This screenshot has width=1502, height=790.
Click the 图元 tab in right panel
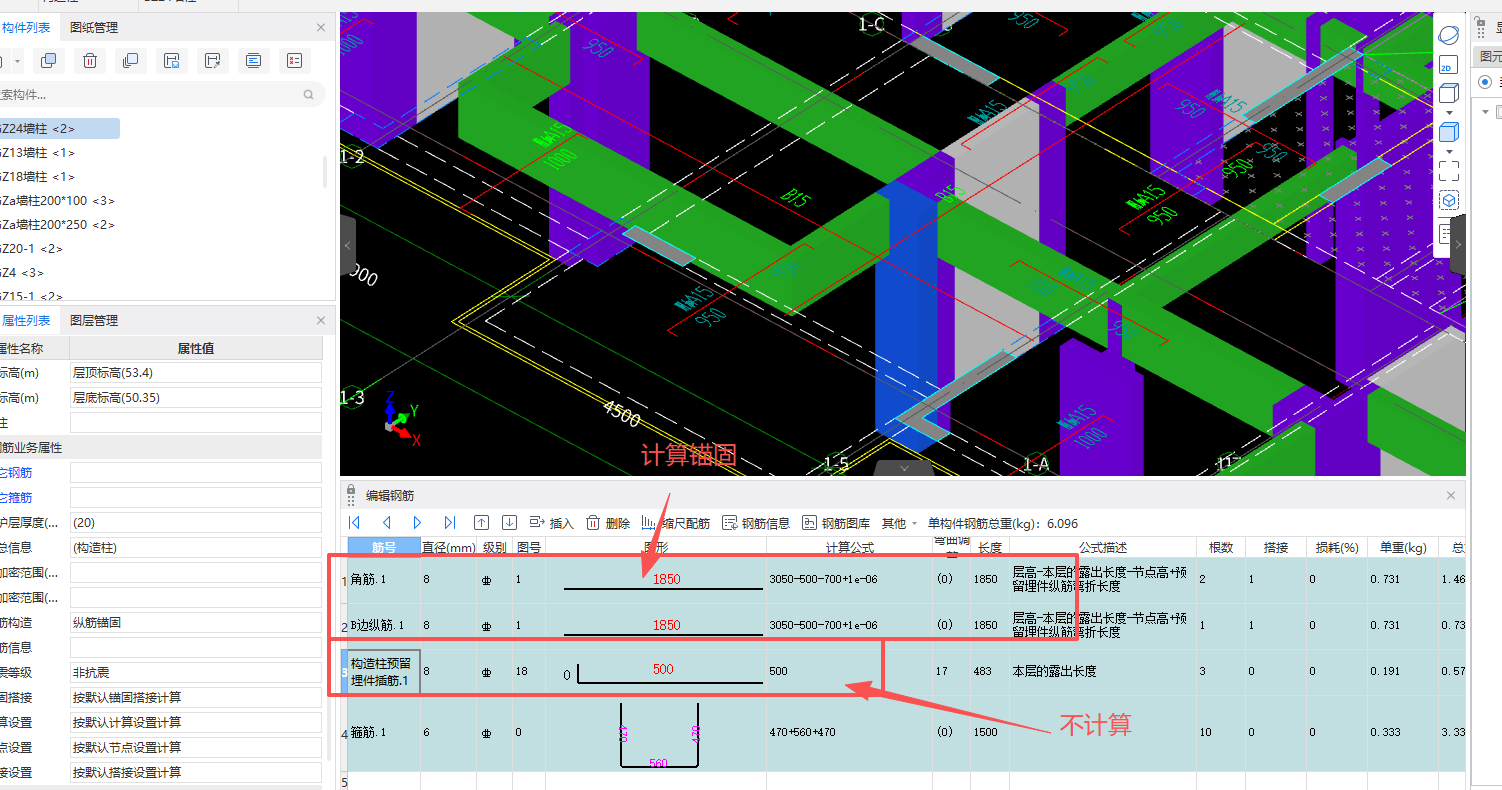1490,56
